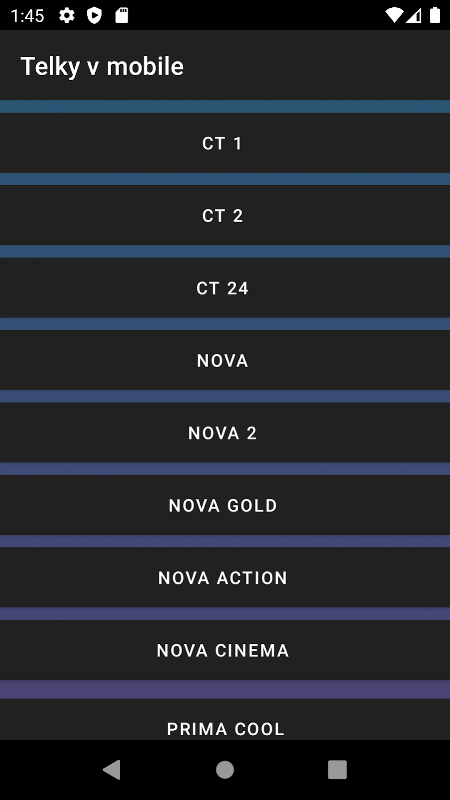450x800 pixels.
Task: Launch the NOVA channel
Action: pyautogui.click(x=225, y=360)
